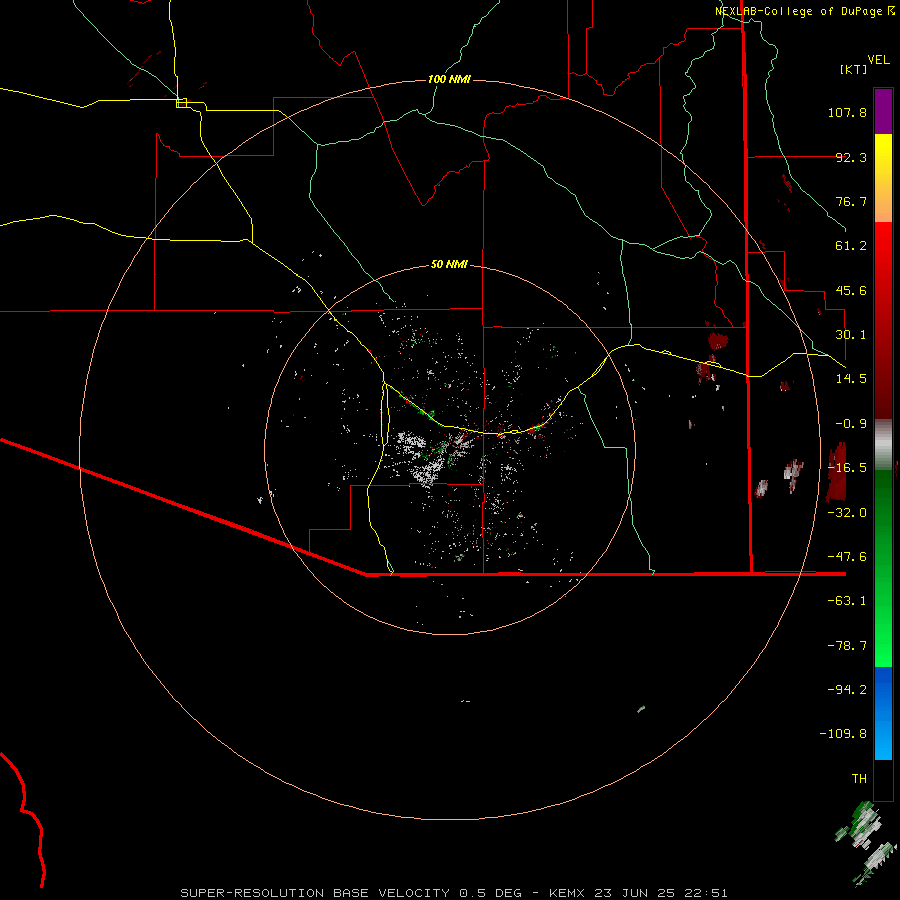Click the blue segment of the color bar
This screenshot has width=900, height=900.
[x=883, y=713]
